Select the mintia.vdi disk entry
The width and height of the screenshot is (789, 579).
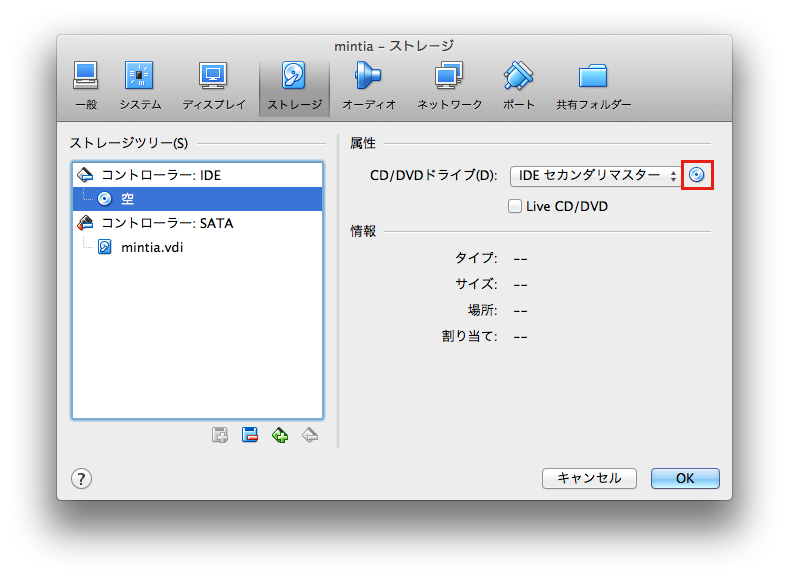pos(151,247)
